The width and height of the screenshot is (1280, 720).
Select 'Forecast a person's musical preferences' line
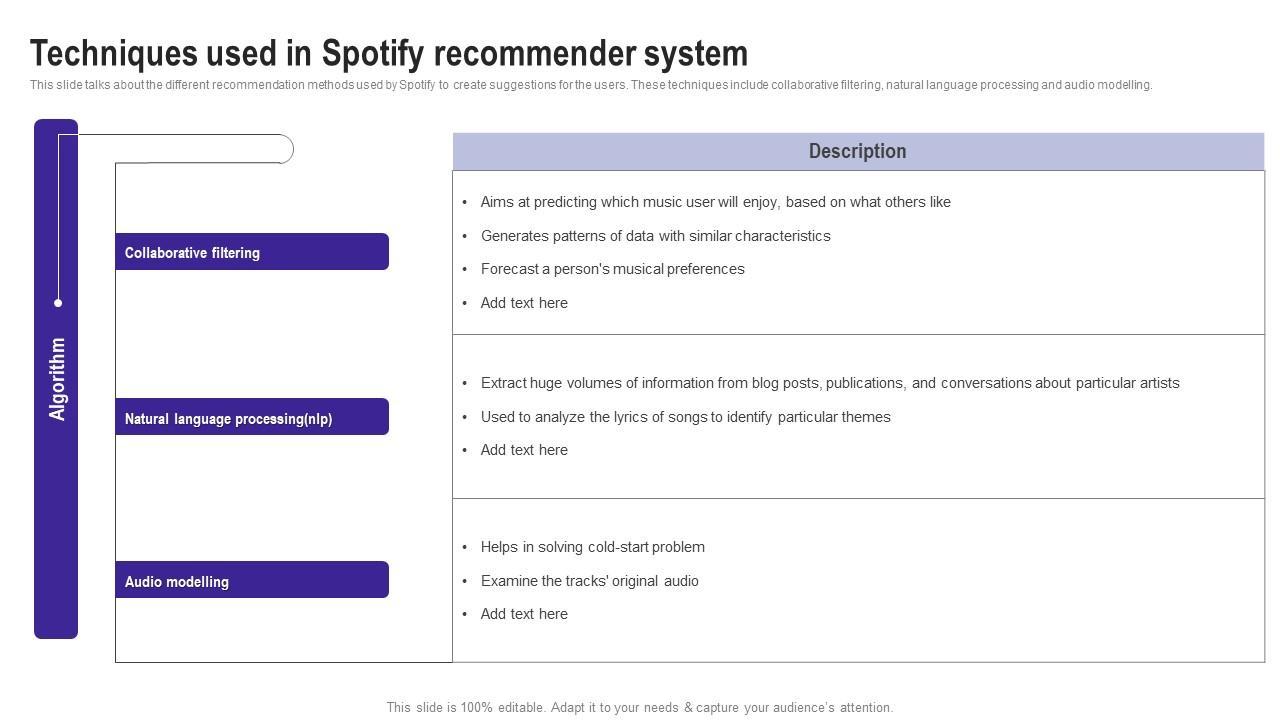click(x=612, y=269)
